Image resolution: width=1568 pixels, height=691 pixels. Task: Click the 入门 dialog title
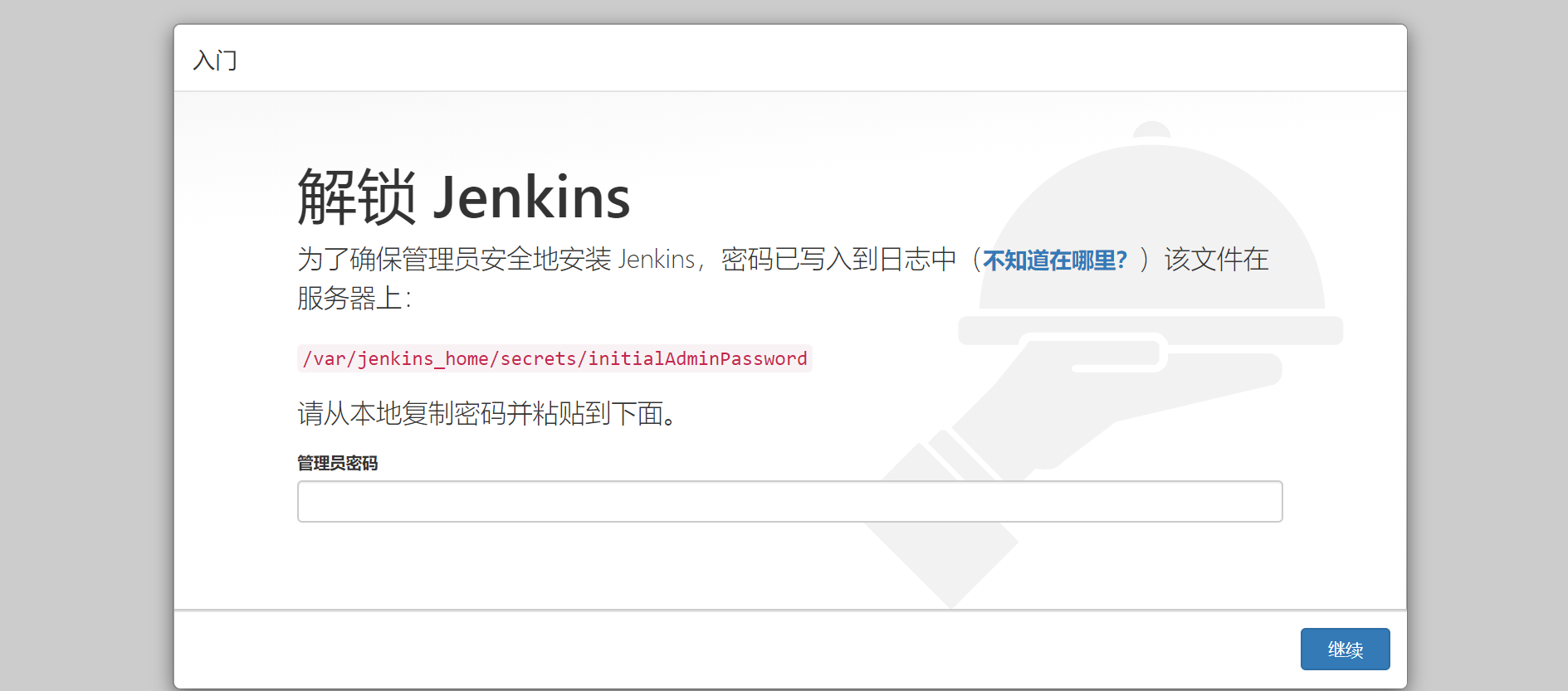coord(215,60)
